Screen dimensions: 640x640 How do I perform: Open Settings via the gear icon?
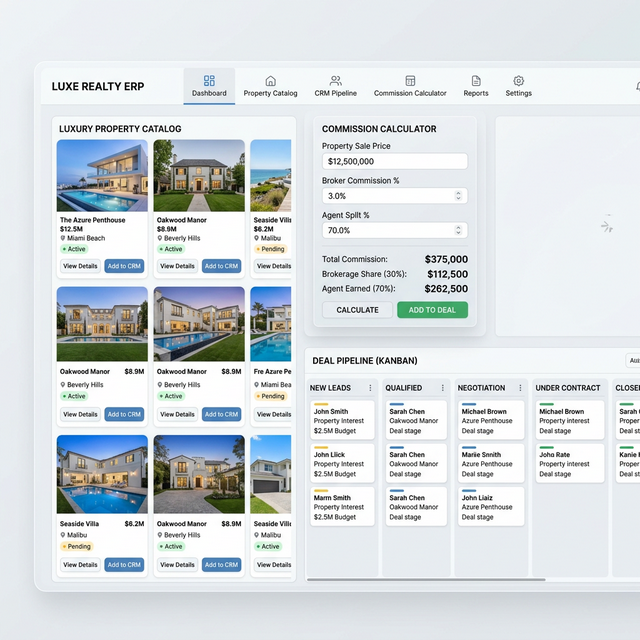coord(518,81)
